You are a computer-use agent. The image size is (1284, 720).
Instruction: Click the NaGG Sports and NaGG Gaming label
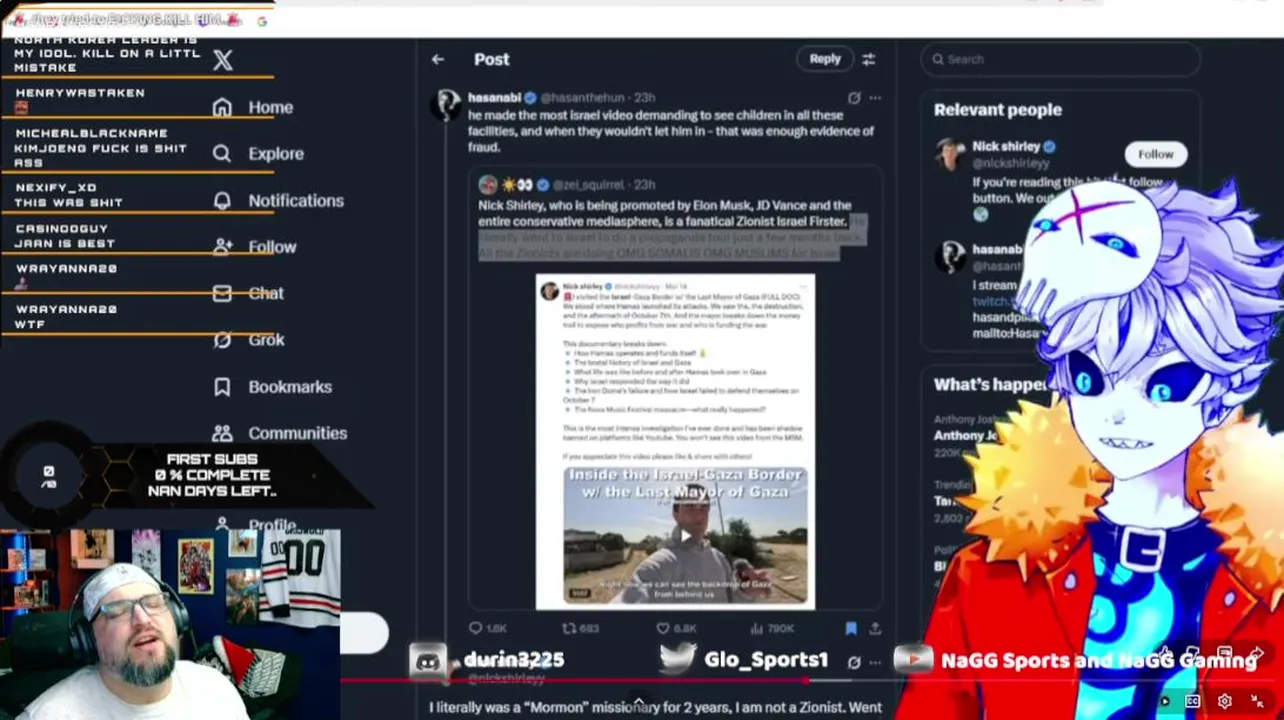[1099, 660]
